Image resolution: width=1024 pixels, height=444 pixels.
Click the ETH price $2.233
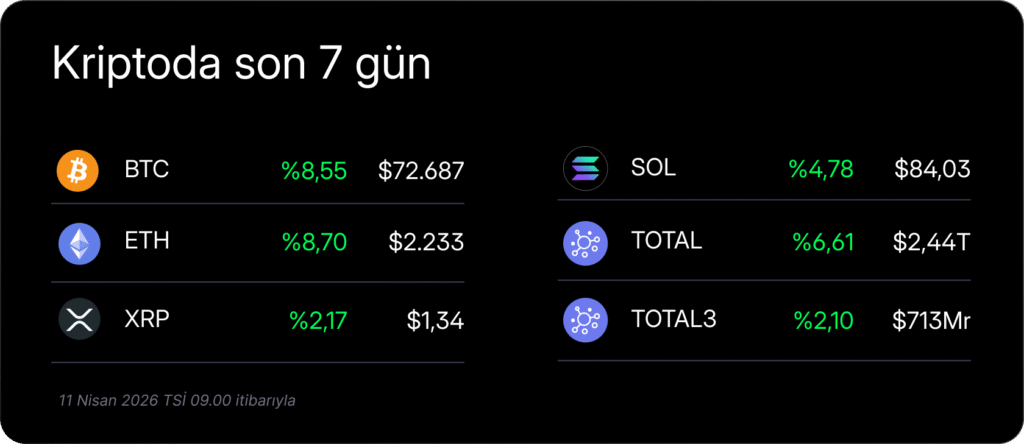[x=426, y=241]
